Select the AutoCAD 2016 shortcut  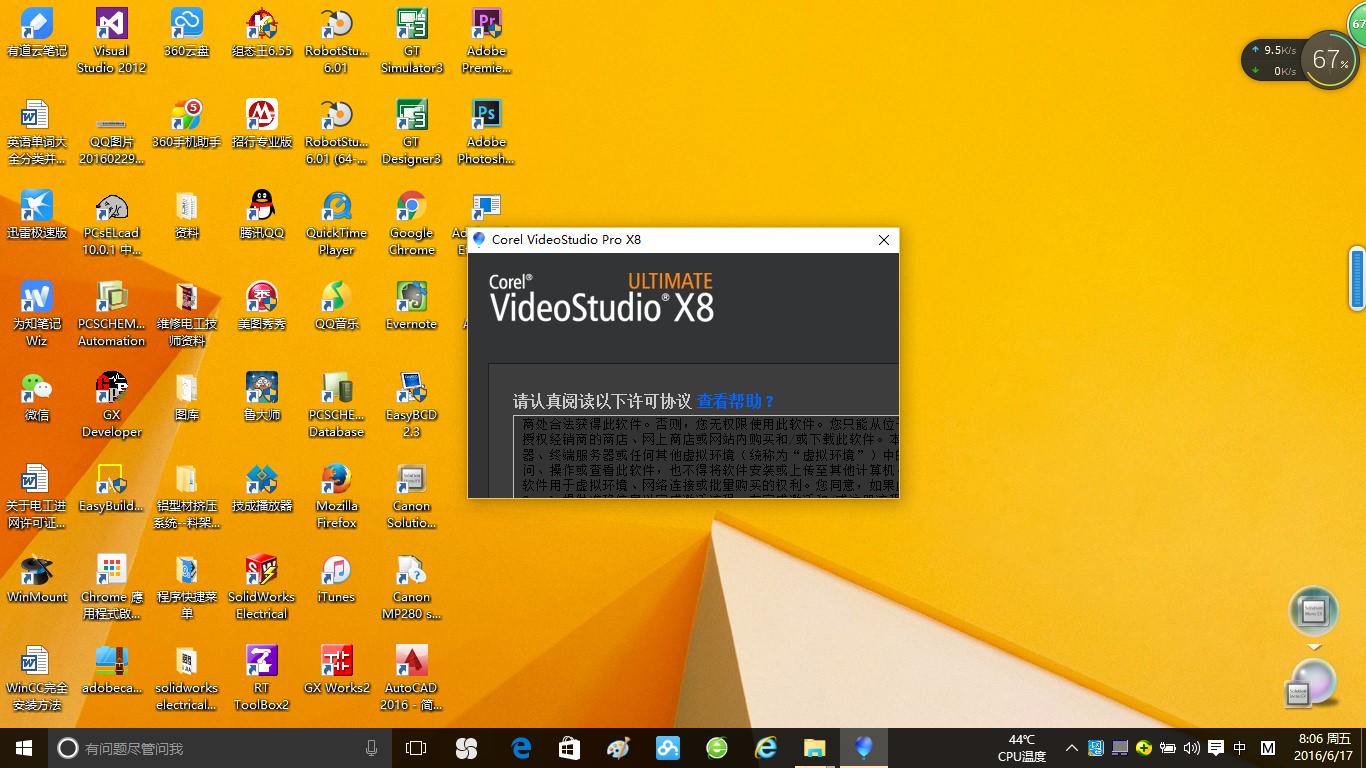click(412, 678)
